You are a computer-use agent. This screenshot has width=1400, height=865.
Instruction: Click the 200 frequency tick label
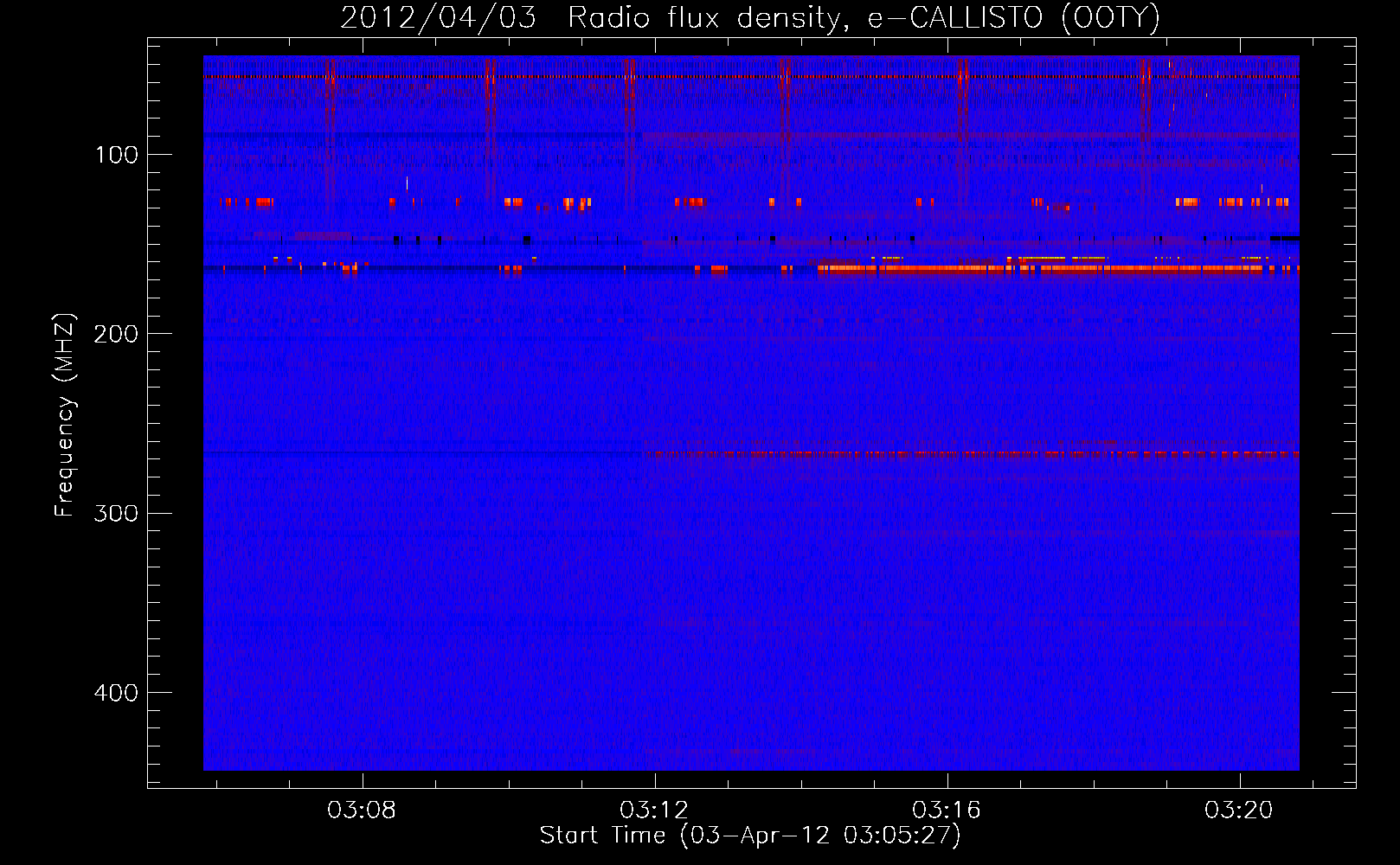[116, 334]
